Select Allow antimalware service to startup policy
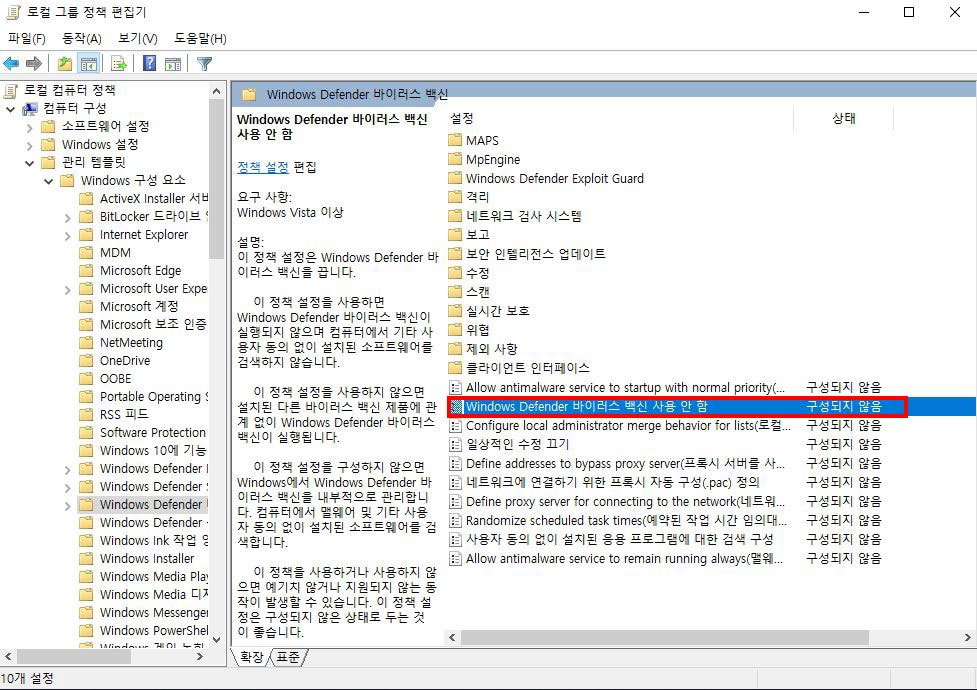 [664, 387]
